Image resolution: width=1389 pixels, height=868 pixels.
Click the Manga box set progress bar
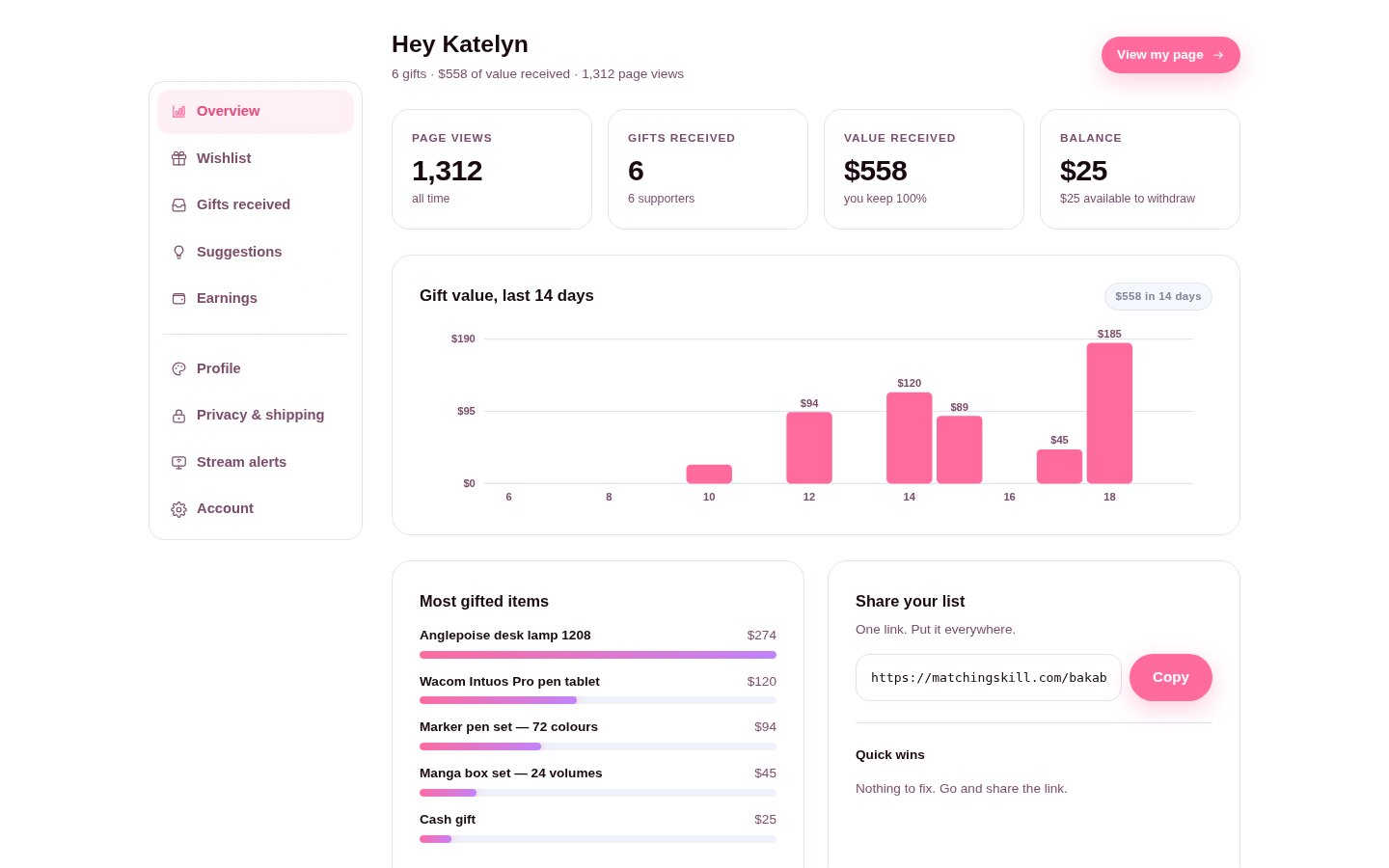pos(598,793)
